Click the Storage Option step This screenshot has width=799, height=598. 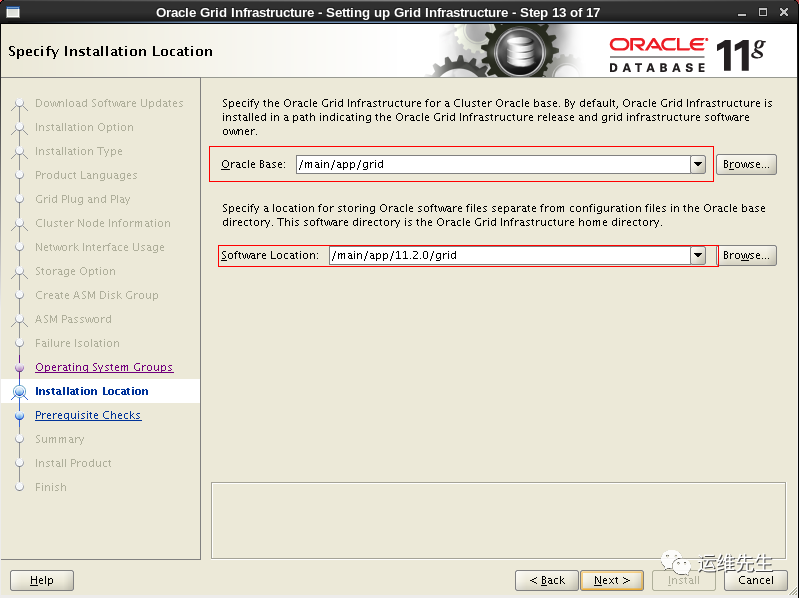tap(75, 271)
